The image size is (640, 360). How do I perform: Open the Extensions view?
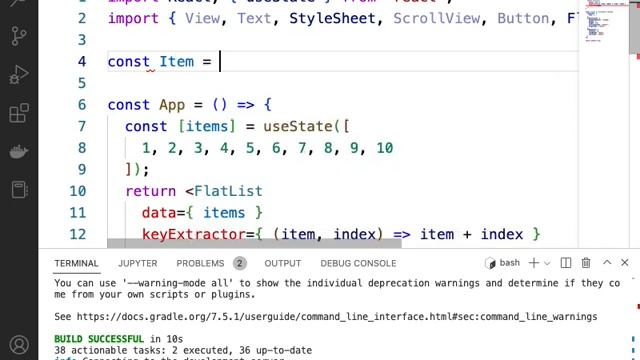(19, 113)
